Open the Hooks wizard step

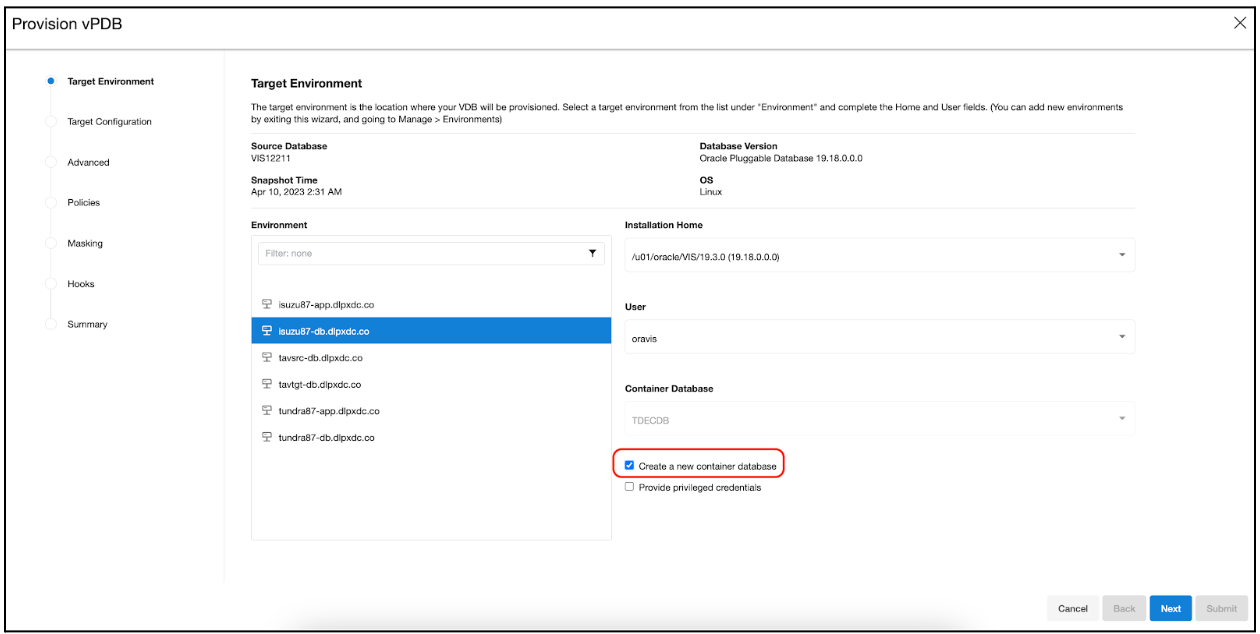pos(81,284)
